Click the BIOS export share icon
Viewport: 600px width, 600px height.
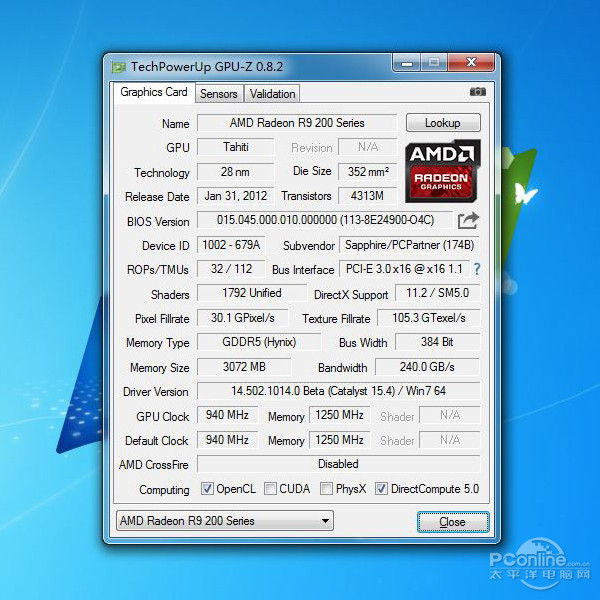468,220
